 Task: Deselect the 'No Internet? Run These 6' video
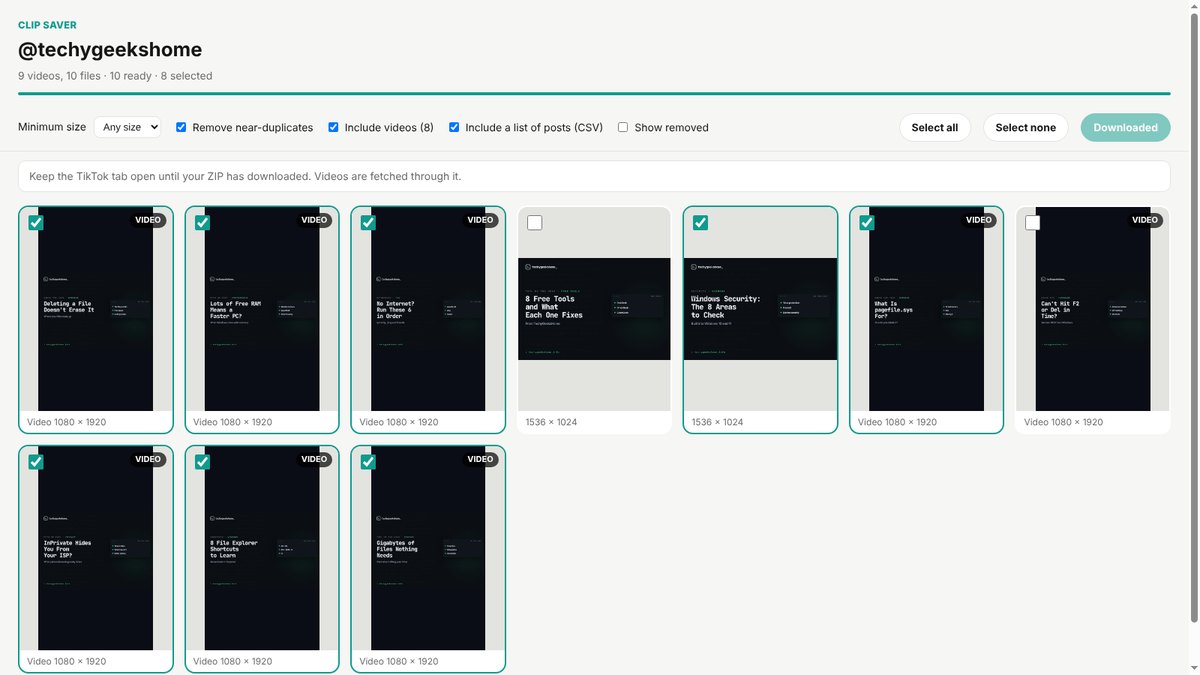(x=368, y=223)
